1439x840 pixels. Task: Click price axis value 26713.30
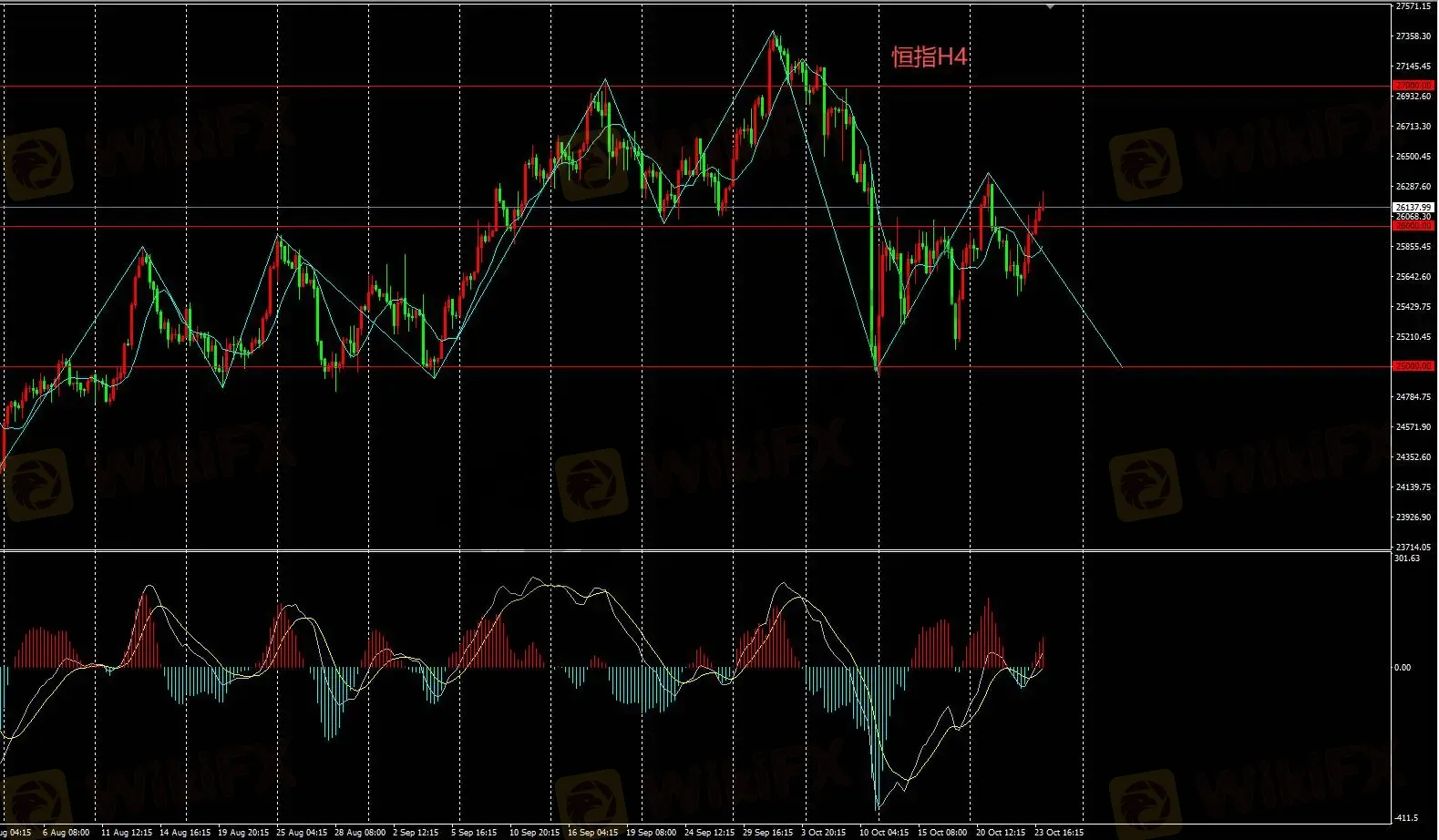click(x=1413, y=127)
